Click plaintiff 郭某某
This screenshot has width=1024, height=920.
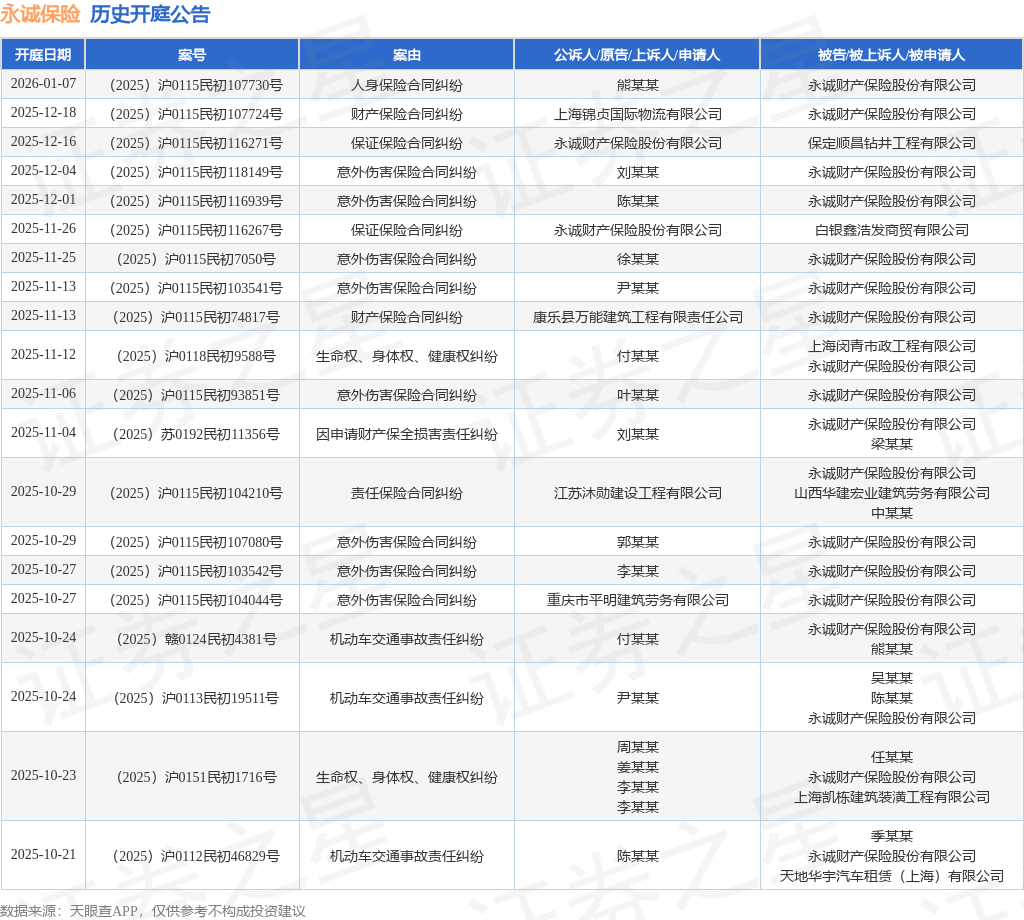click(637, 542)
